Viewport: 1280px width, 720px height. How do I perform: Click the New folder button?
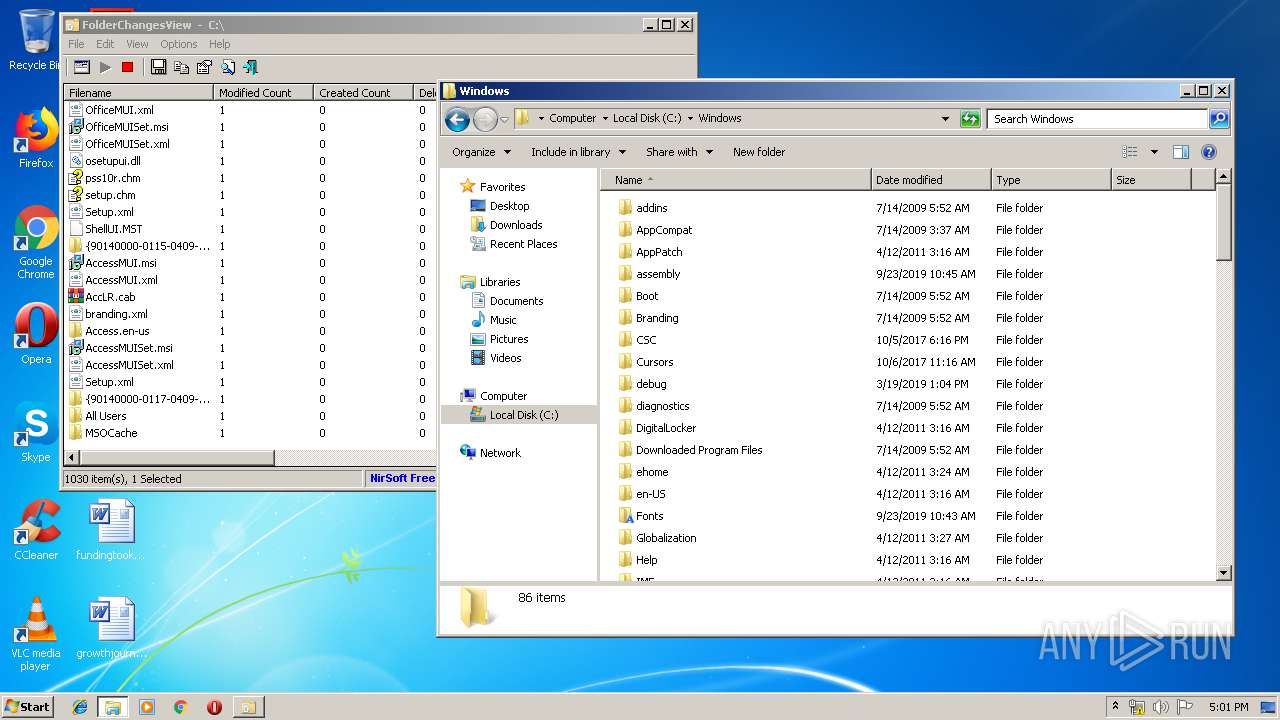[759, 152]
